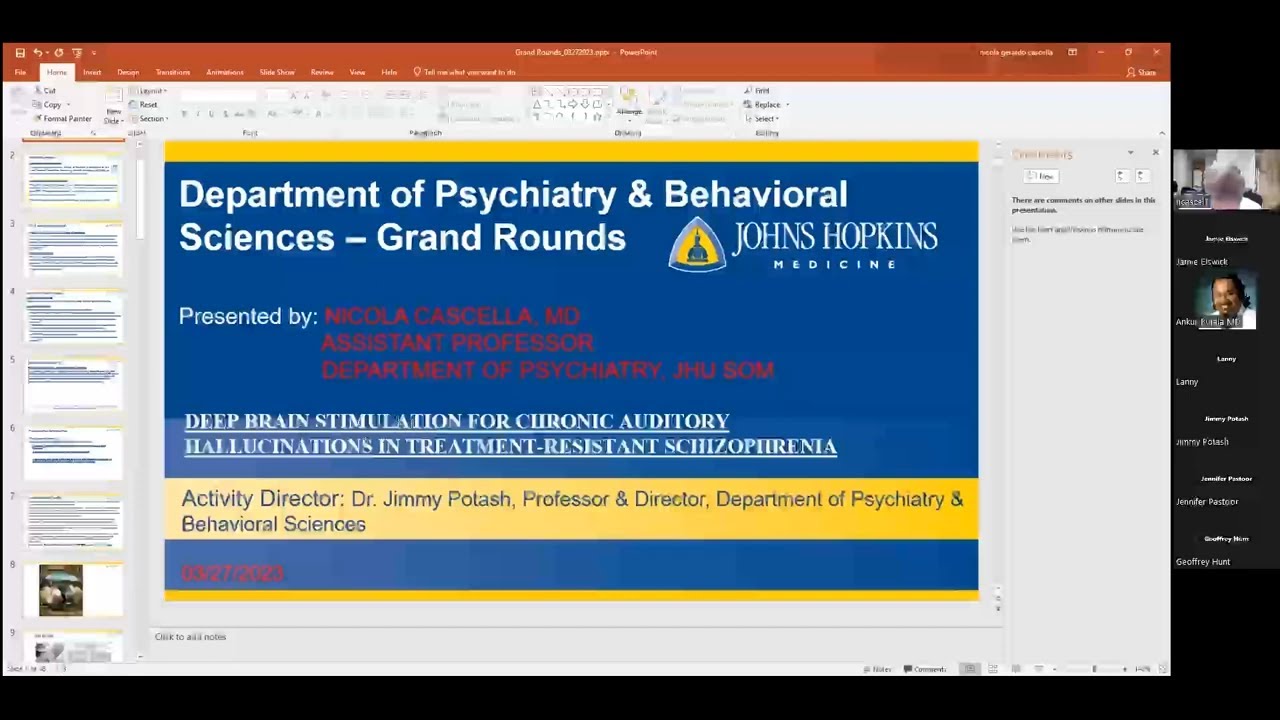Viewport: 1280px width, 720px height.
Task: Open Comments pane options dropdown arrow
Action: (x=1130, y=153)
